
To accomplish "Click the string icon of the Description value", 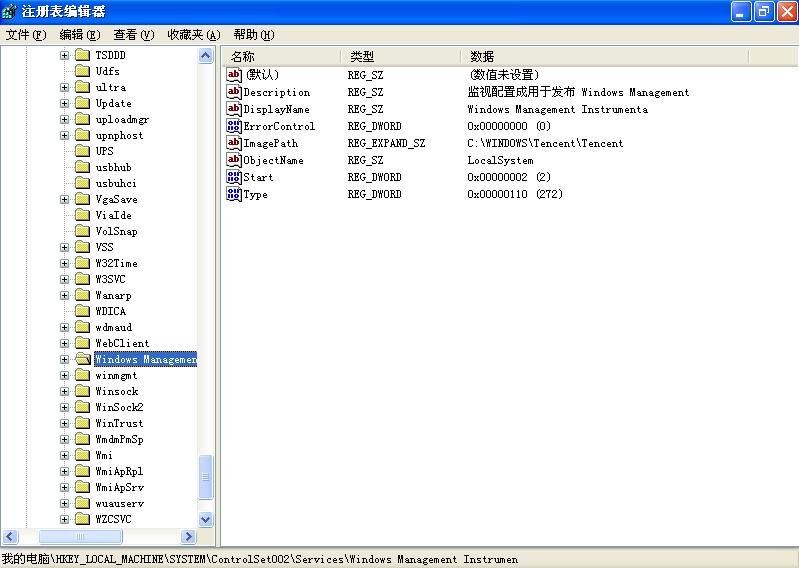I will click(234, 92).
